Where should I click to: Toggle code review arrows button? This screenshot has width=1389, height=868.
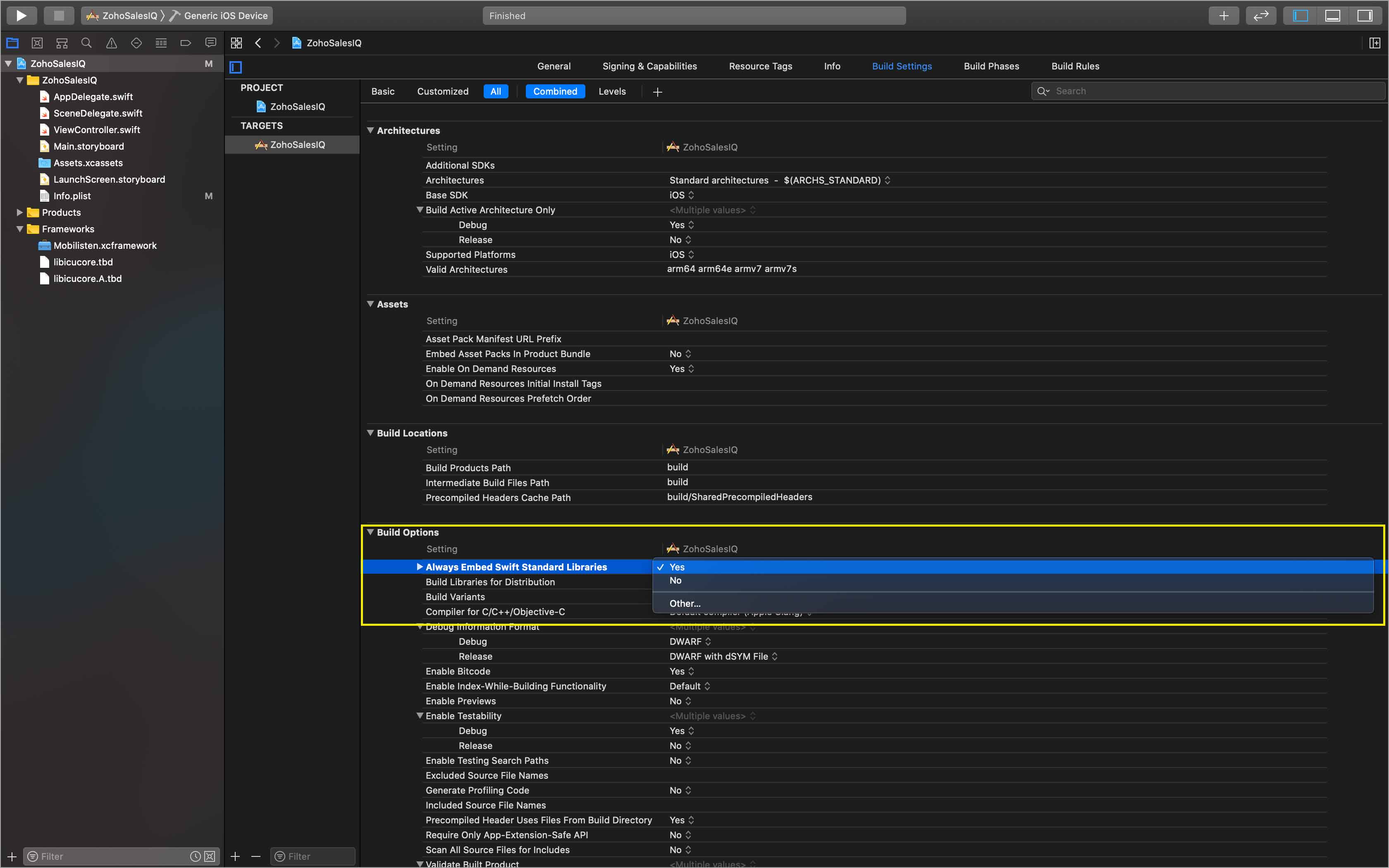tap(1260, 16)
